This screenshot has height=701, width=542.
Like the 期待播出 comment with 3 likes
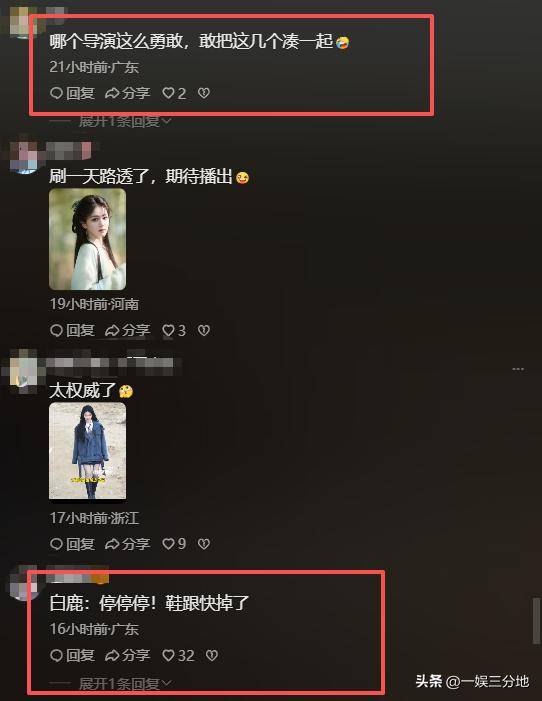[174, 330]
